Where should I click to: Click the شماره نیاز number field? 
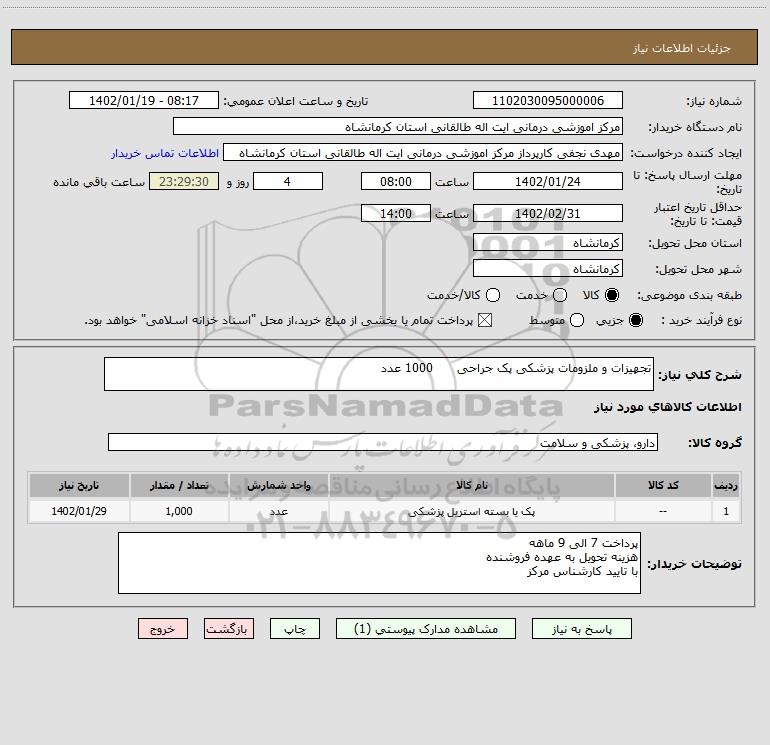548,100
